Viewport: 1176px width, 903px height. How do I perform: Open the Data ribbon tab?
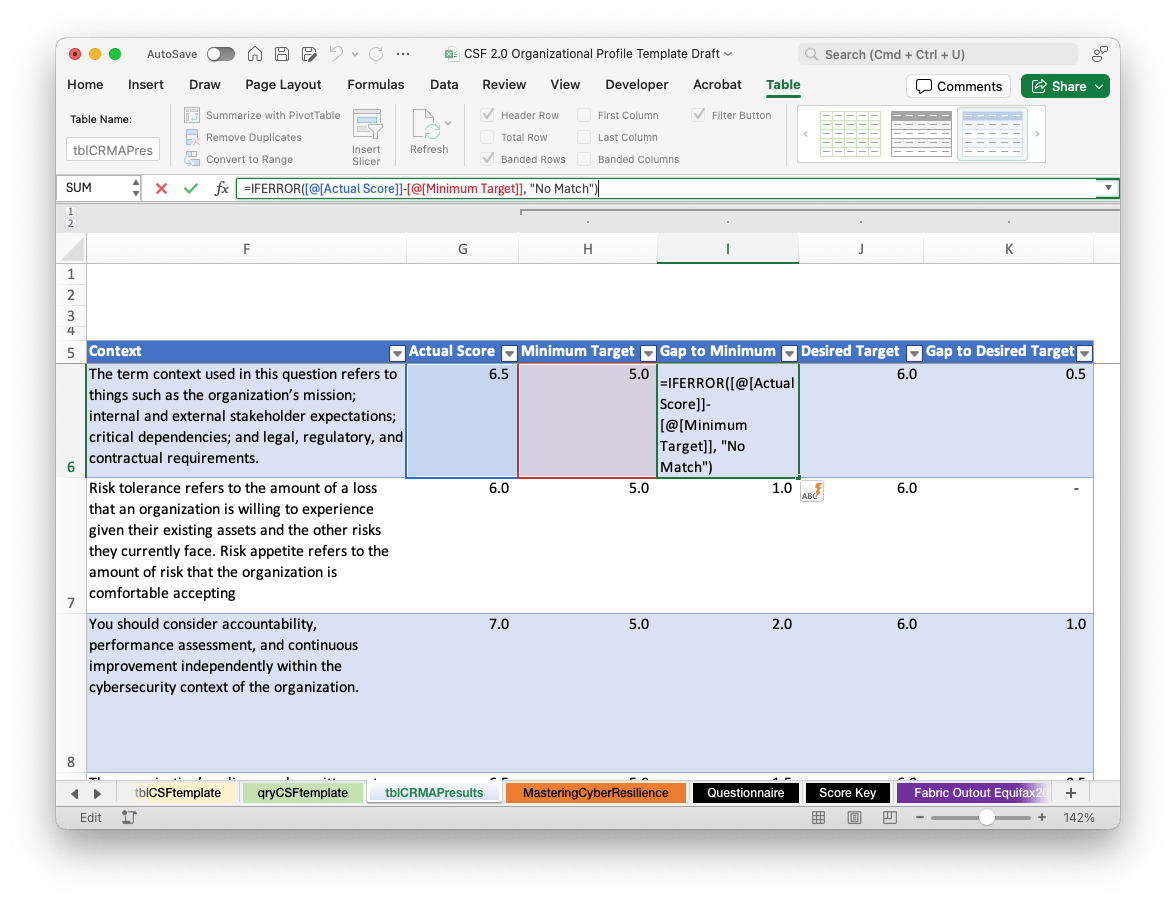(444, 85)
